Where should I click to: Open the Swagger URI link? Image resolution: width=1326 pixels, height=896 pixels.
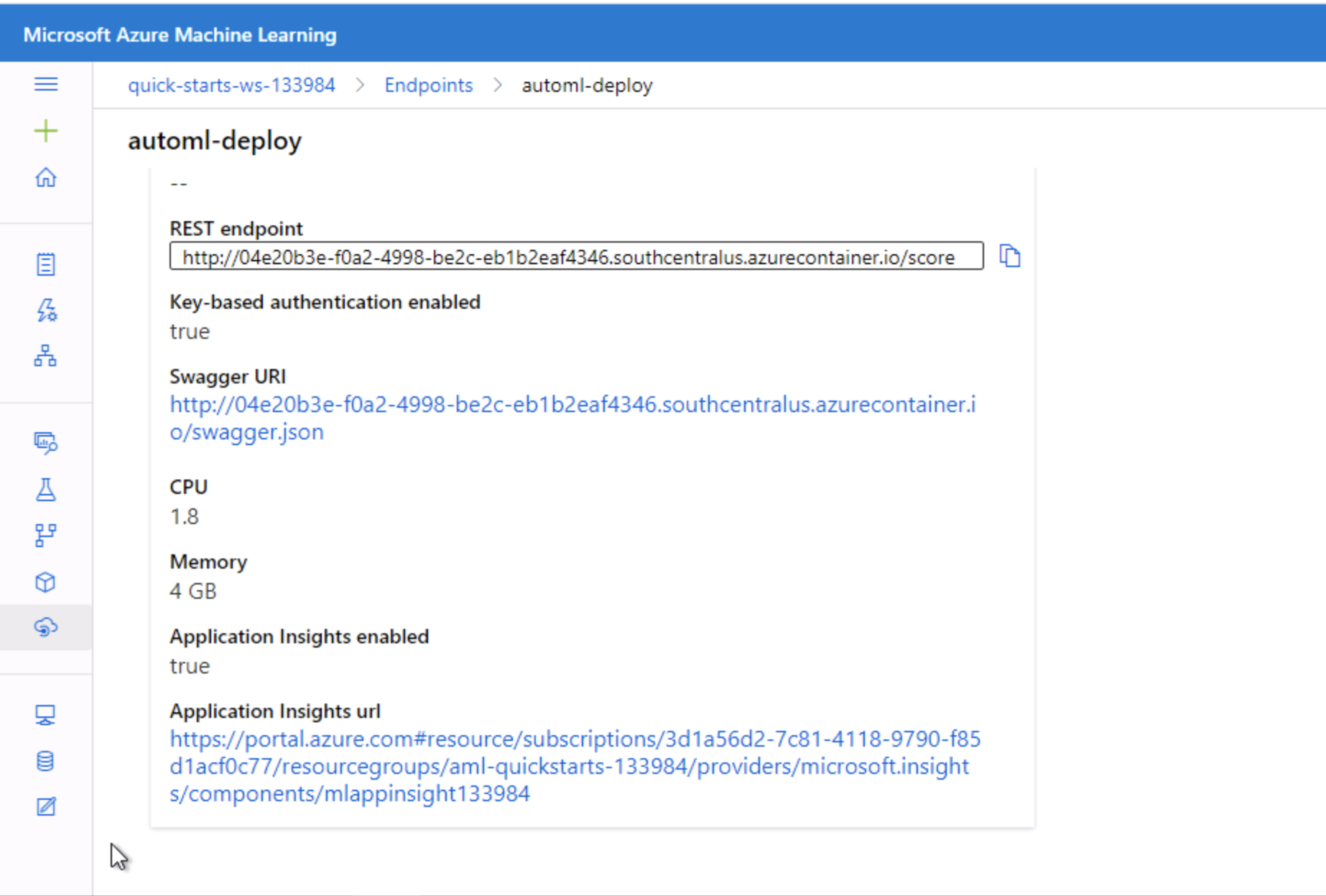pyautogui.click(x=572, y=418)
